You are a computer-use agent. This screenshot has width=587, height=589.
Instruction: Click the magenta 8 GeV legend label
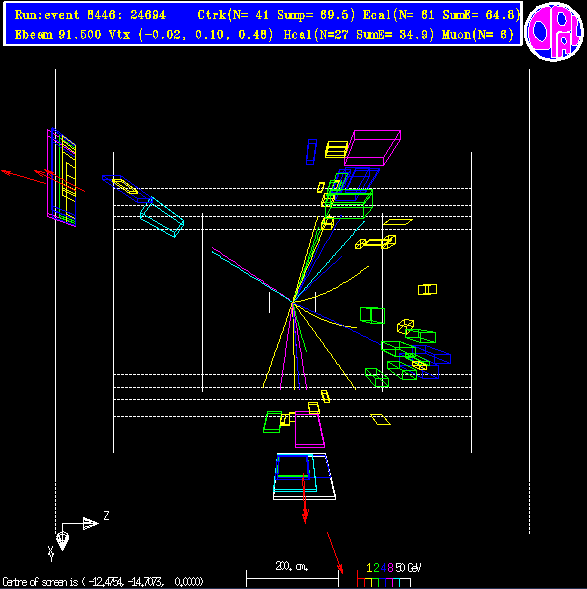[x=390, y=568]
